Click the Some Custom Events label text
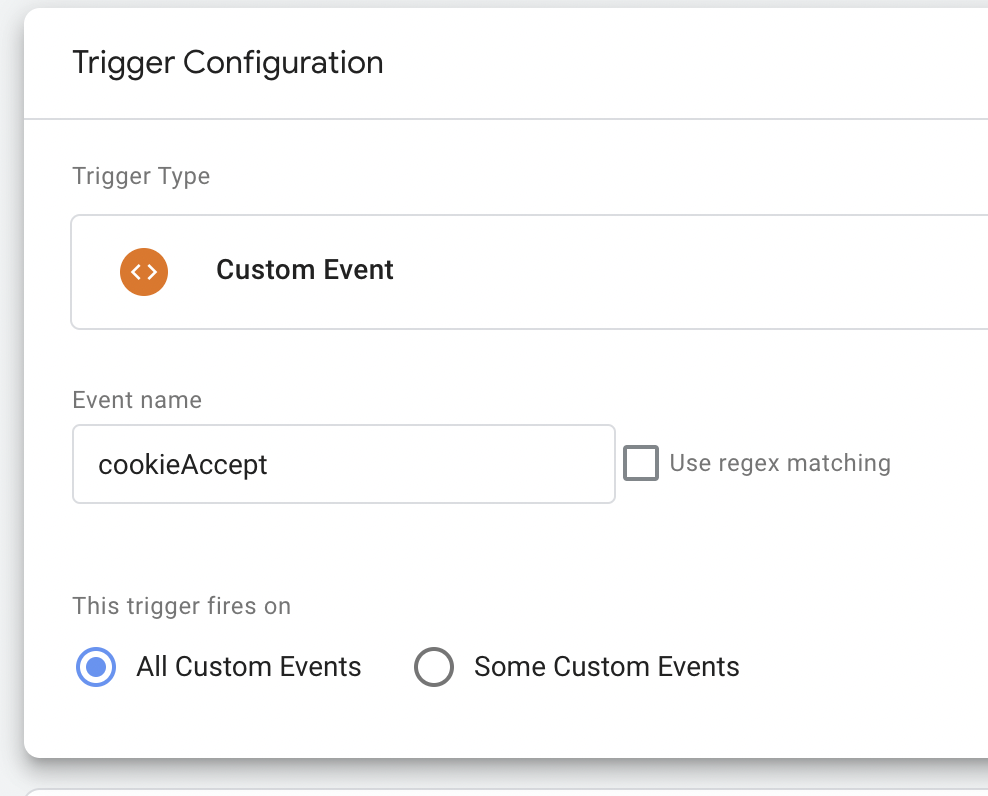 (607, 667)
